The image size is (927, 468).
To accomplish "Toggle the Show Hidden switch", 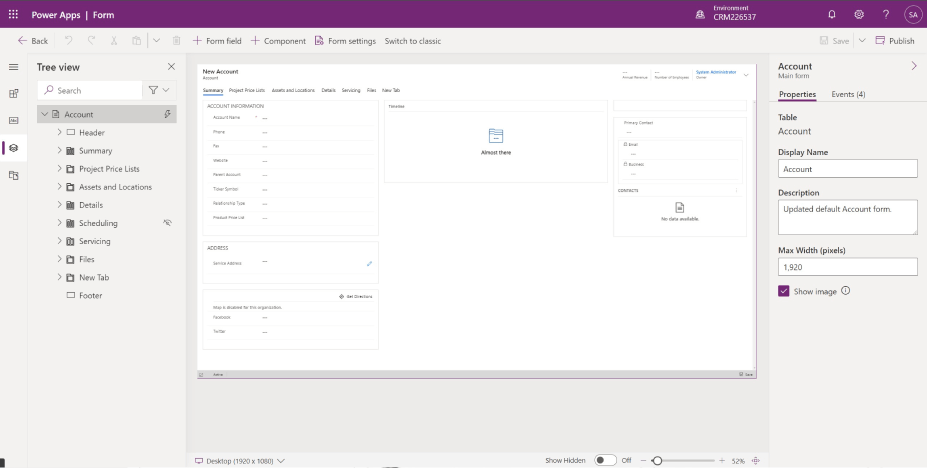I will pyautogui.click(x=605, y=460).
